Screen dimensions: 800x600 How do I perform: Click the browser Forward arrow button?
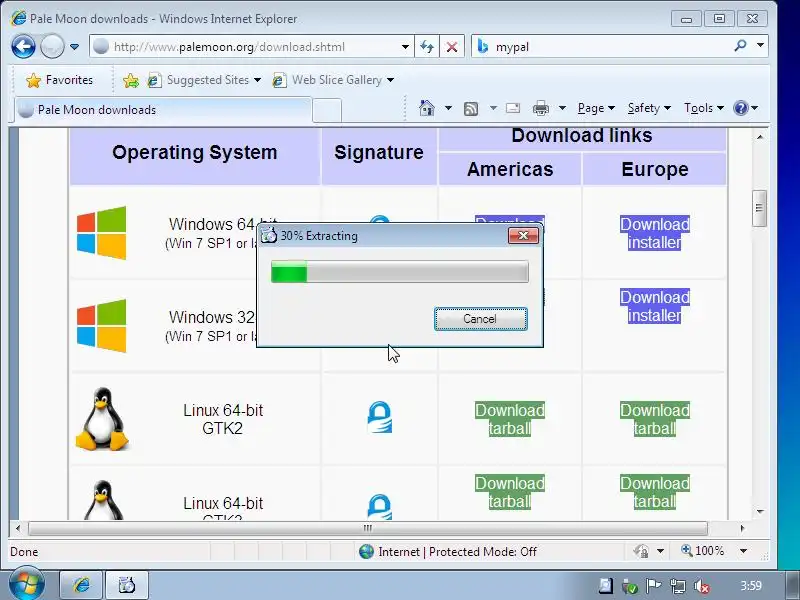(x=52, y=47)
